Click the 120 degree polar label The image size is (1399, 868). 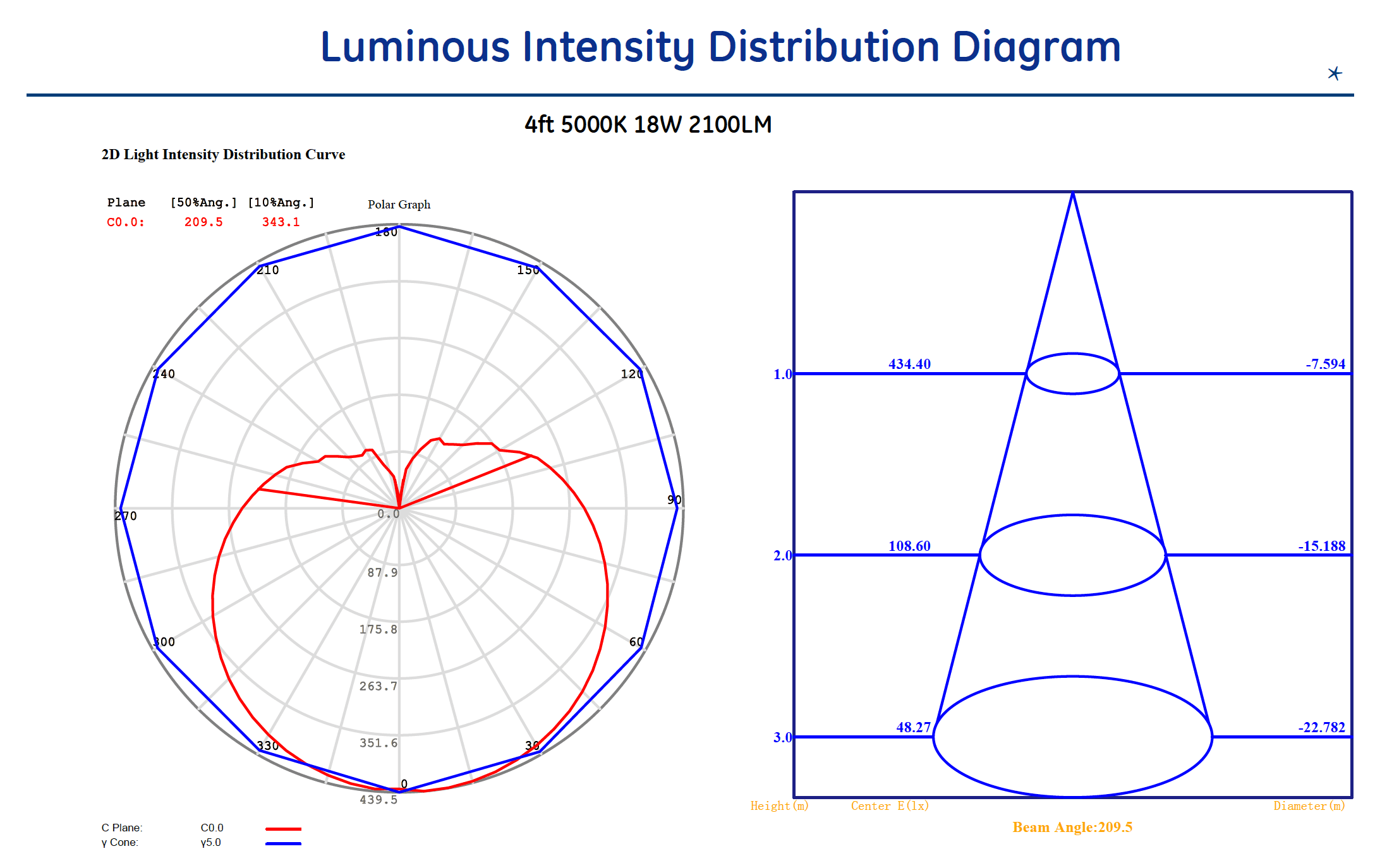tap(632, 374)
